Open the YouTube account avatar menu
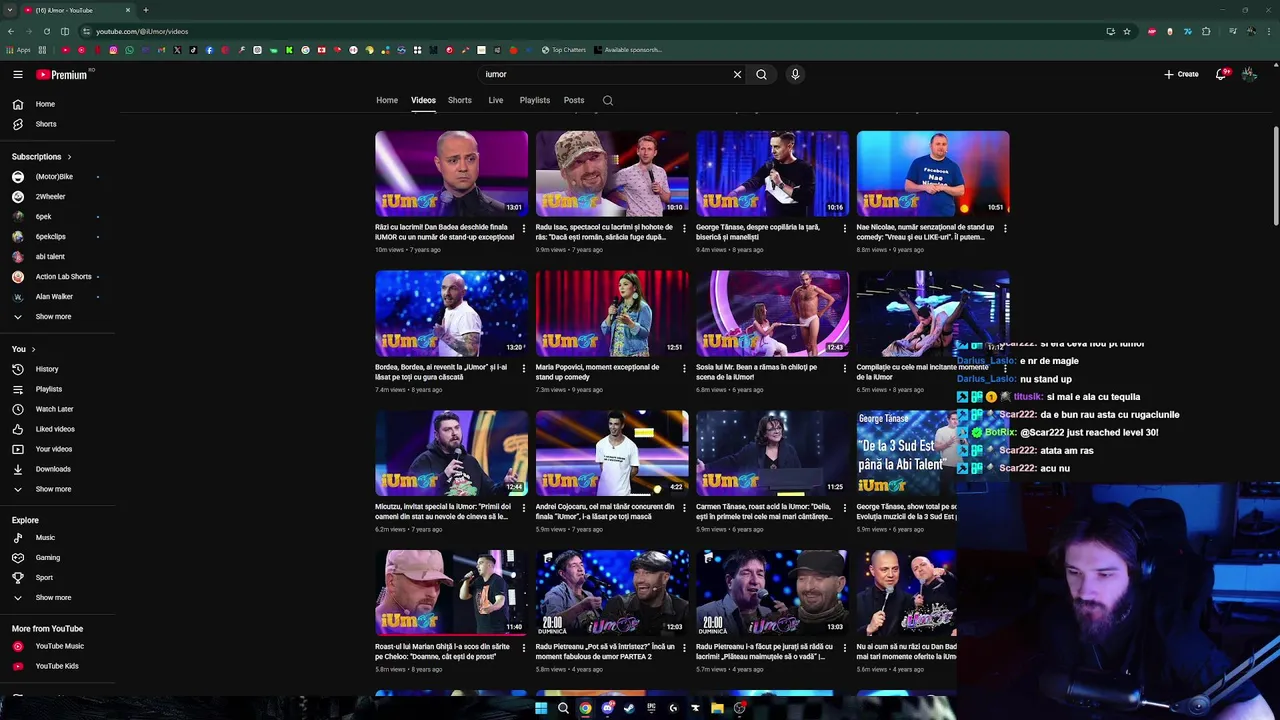Screen dimensions: 1280x720 (1249, 74)
